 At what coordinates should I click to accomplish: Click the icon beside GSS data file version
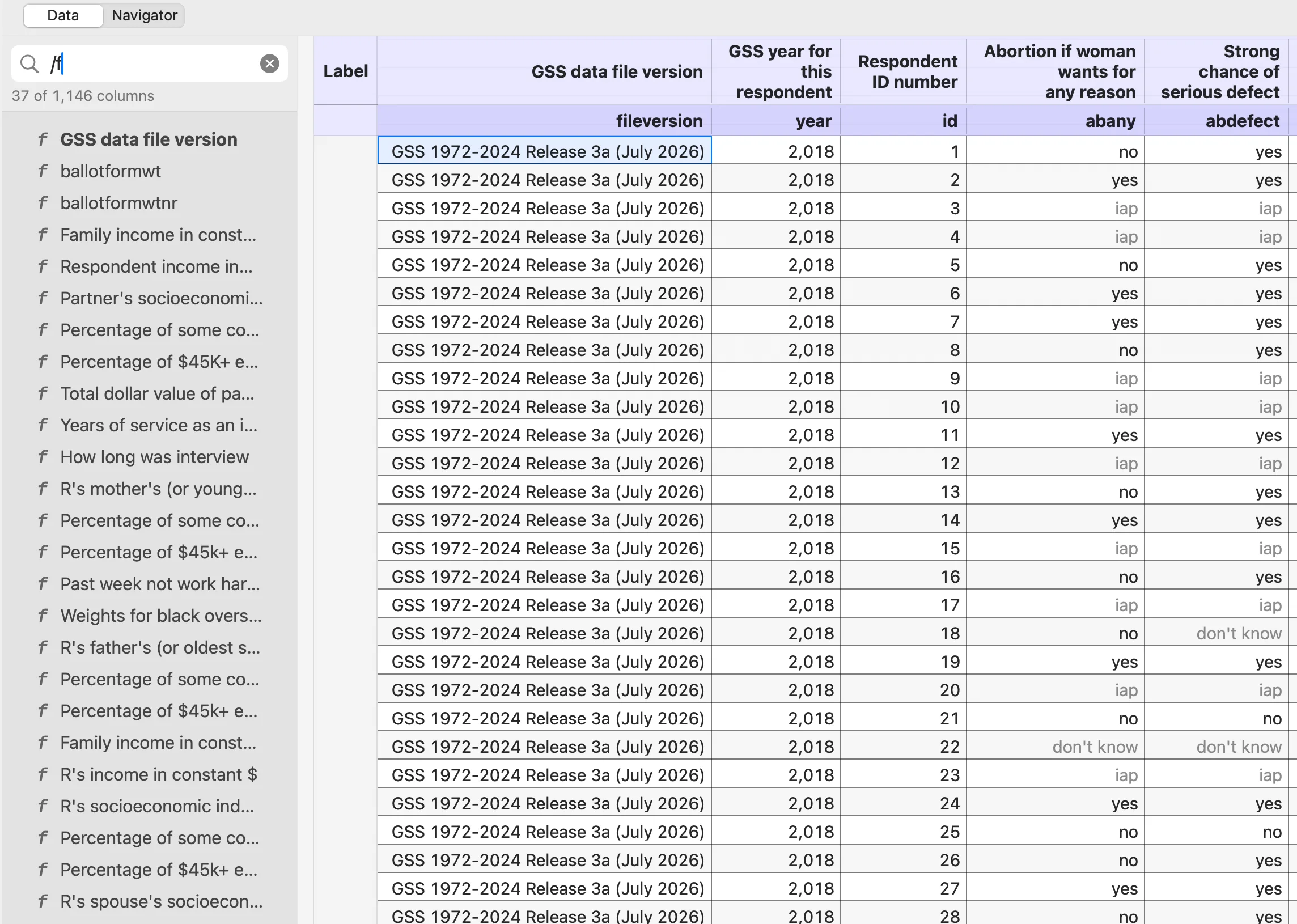[43, 139]
